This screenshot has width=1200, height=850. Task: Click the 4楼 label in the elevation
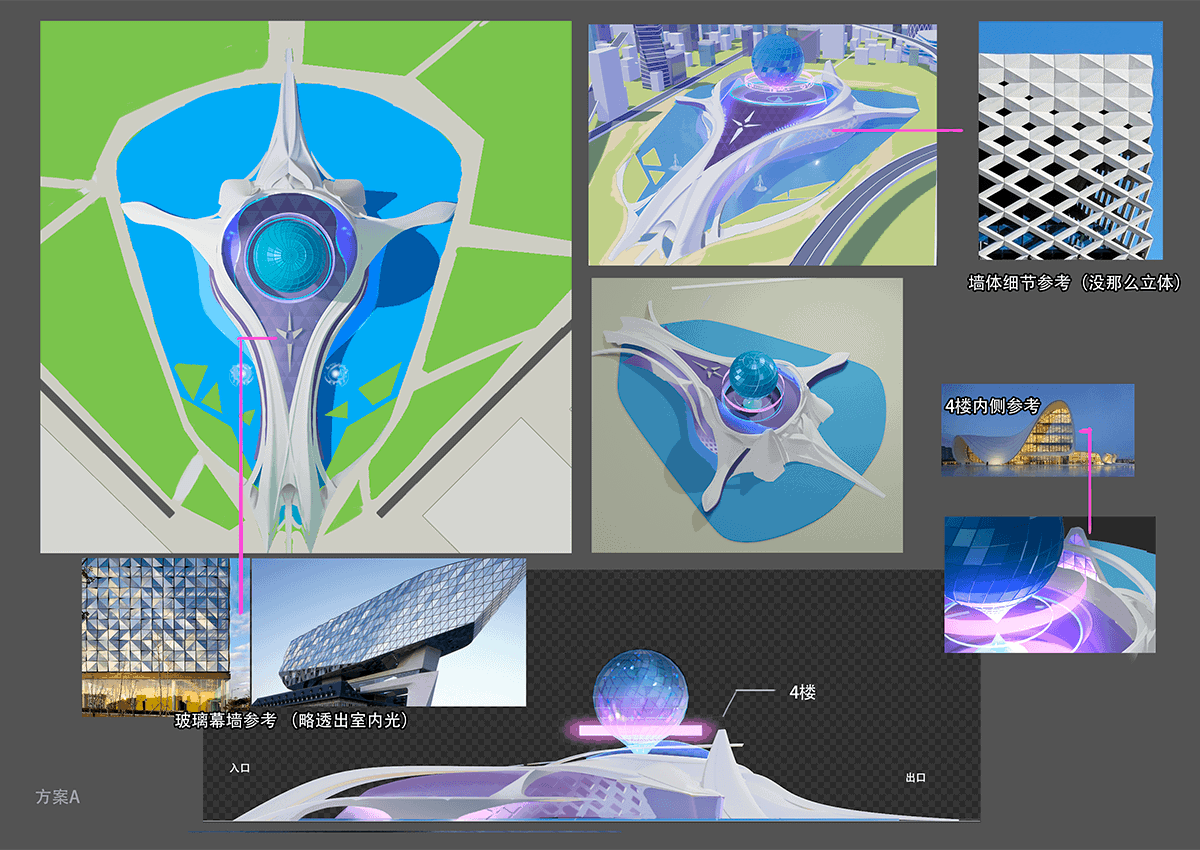coord(801,692)
